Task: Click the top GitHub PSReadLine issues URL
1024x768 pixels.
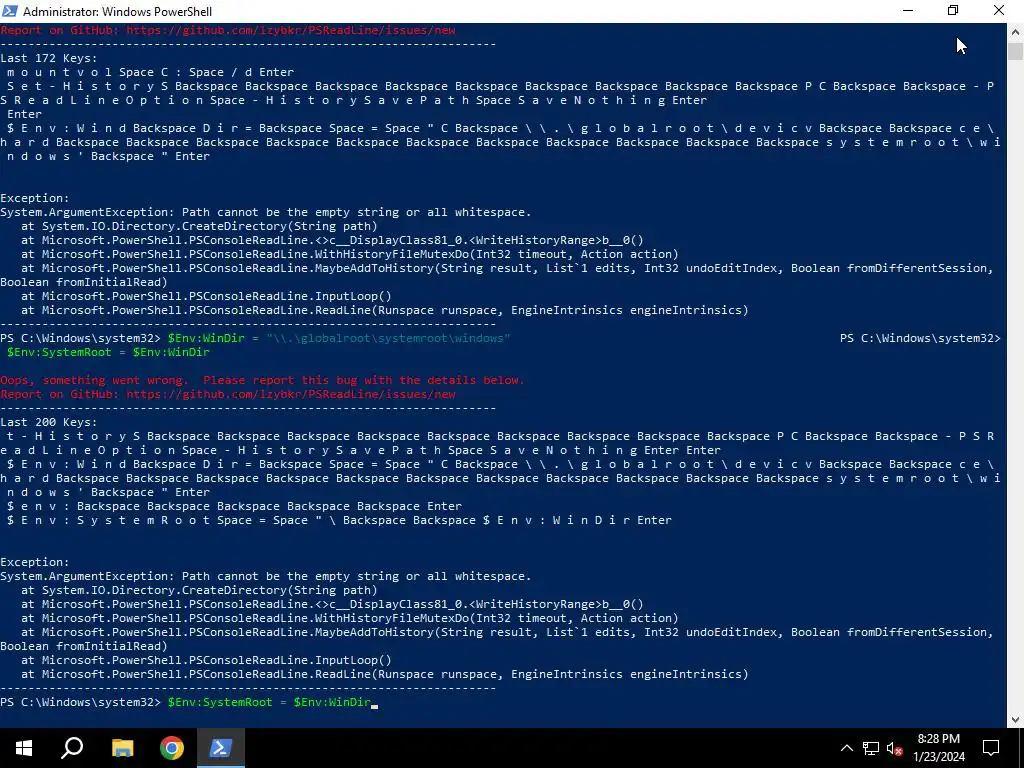Action: [291, 30]
